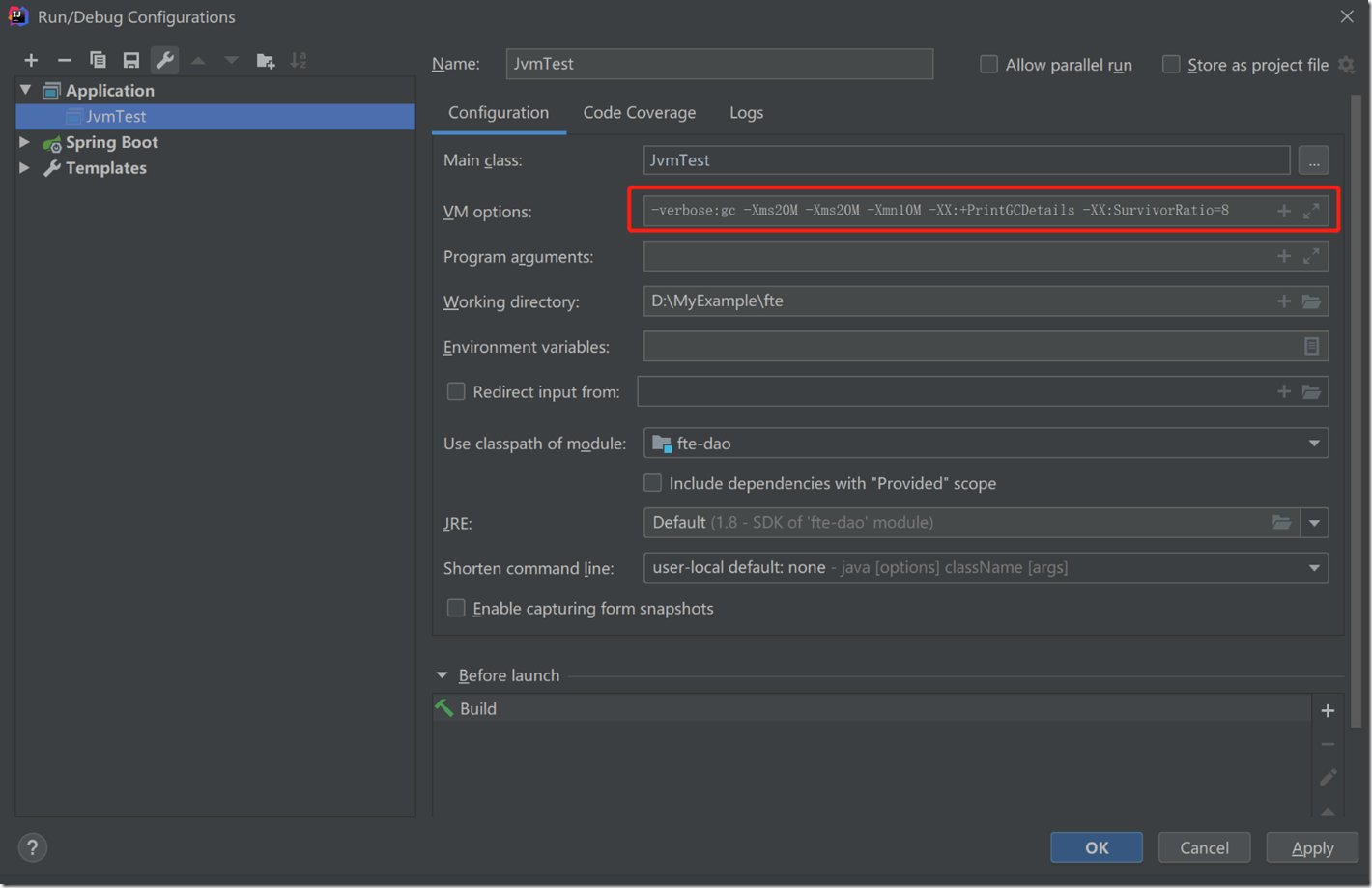Browse file for Redirect input from
Viewport: 1372px width, 888px height.
click(x=1311, y=391)
